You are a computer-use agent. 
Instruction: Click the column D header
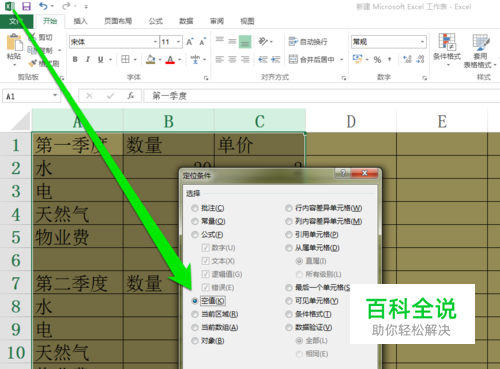351,121
